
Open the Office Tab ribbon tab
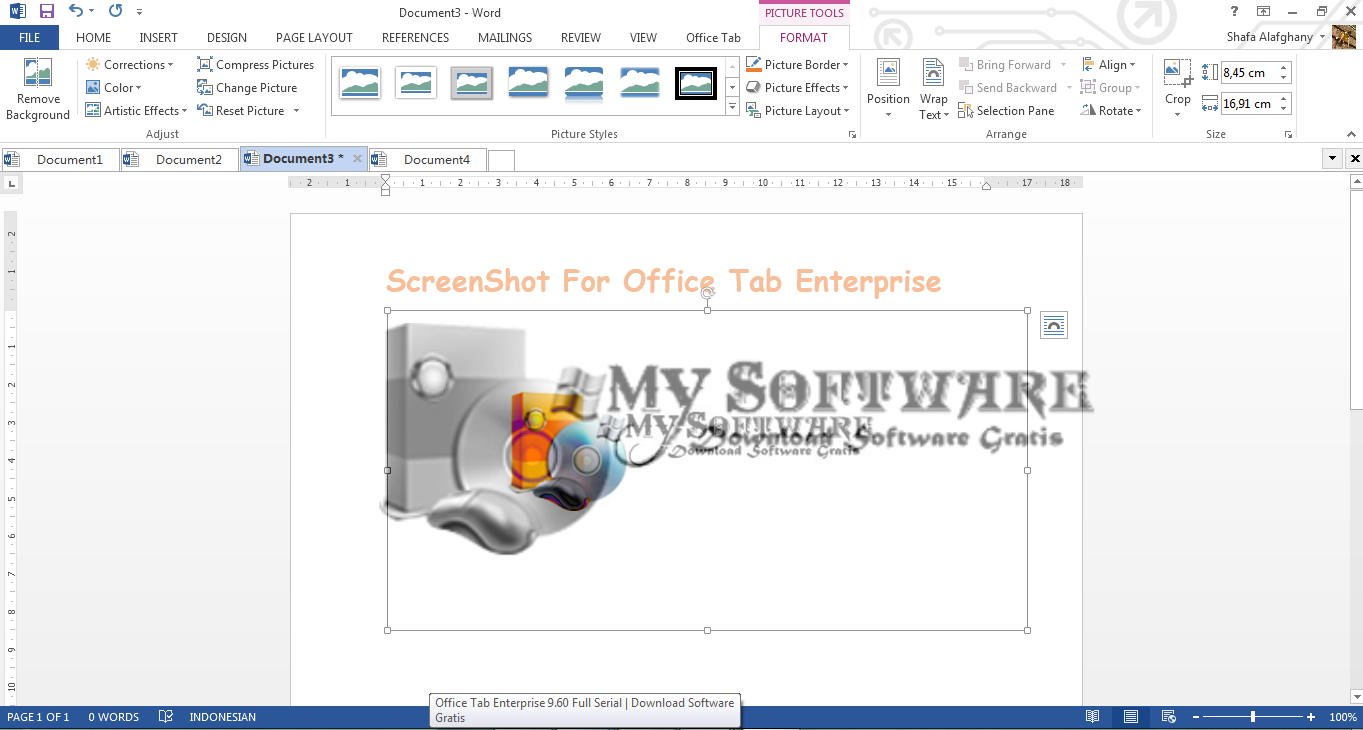(713, 38)
